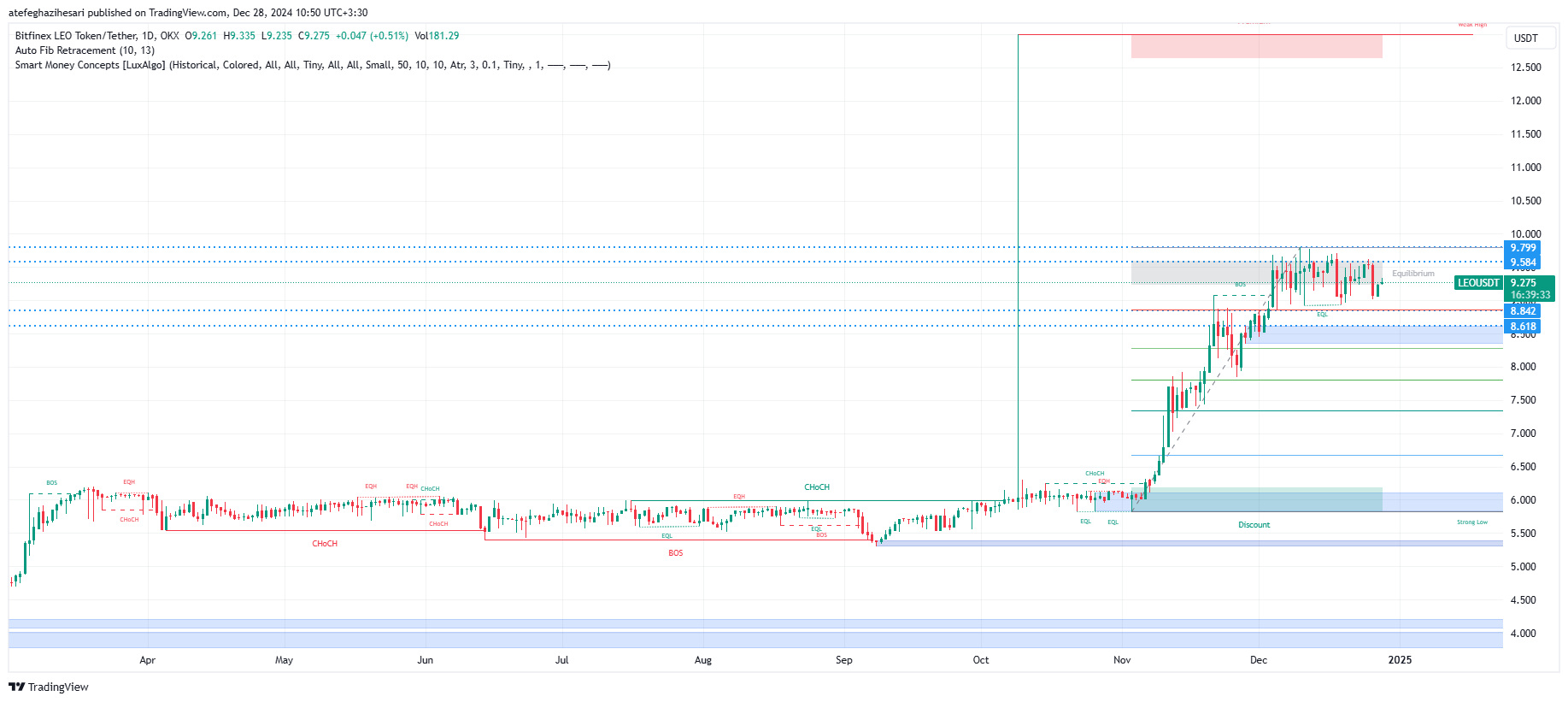1568x702 pixels.
Task: Click the +0.047 (+0.51%) change value
Action: tap(372, 36)
